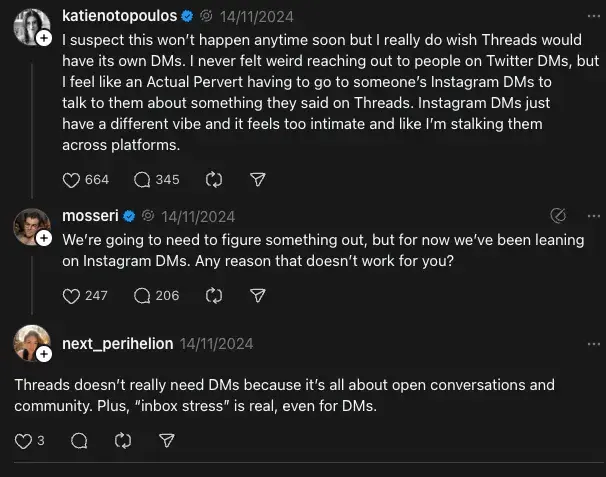Click the edited indicator on mosseri's reply
The width and height of the screenshot is (606, 477).
tap(559, 215)
